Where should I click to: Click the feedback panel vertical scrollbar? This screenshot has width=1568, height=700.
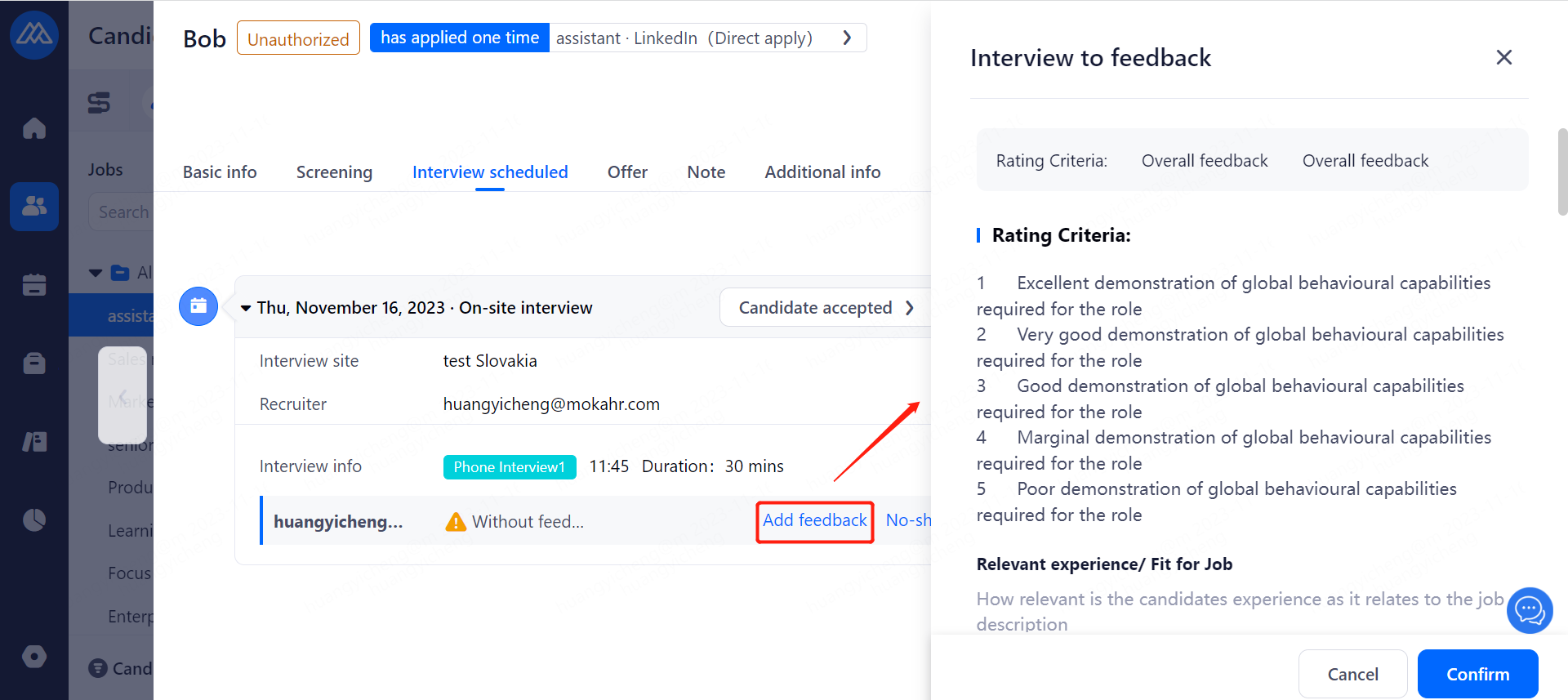click(x=1562, y=172)
